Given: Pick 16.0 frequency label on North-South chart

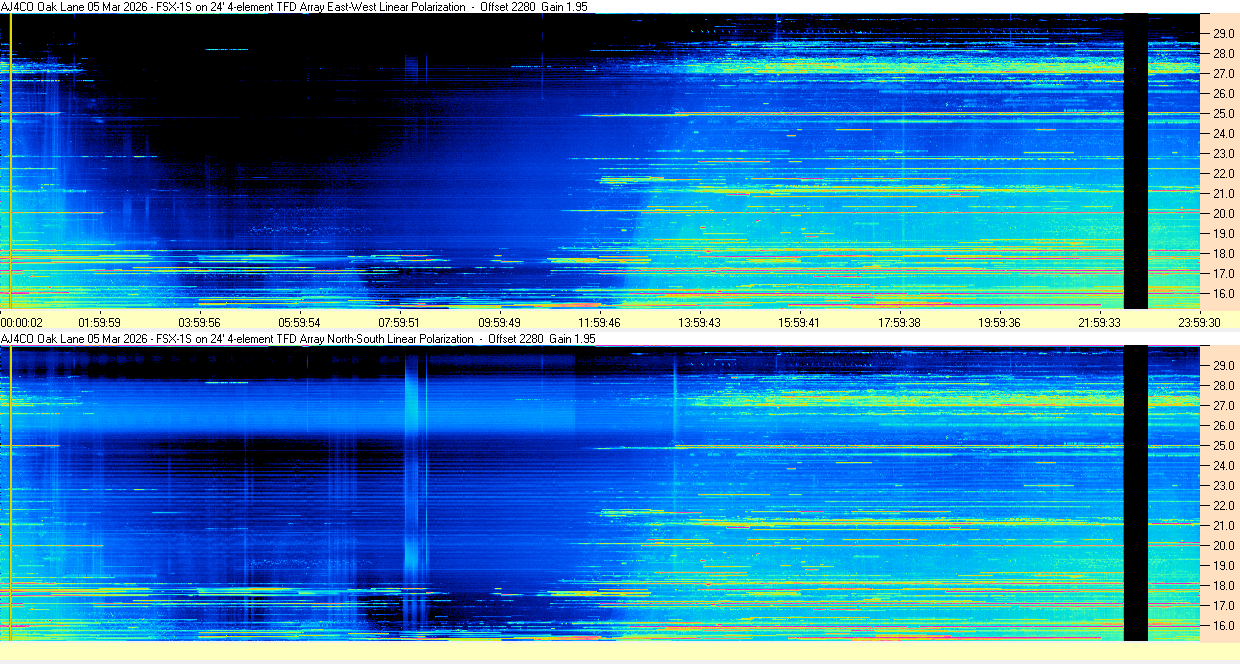Looking at the screenshot, I should click(x=1223, y=626).
